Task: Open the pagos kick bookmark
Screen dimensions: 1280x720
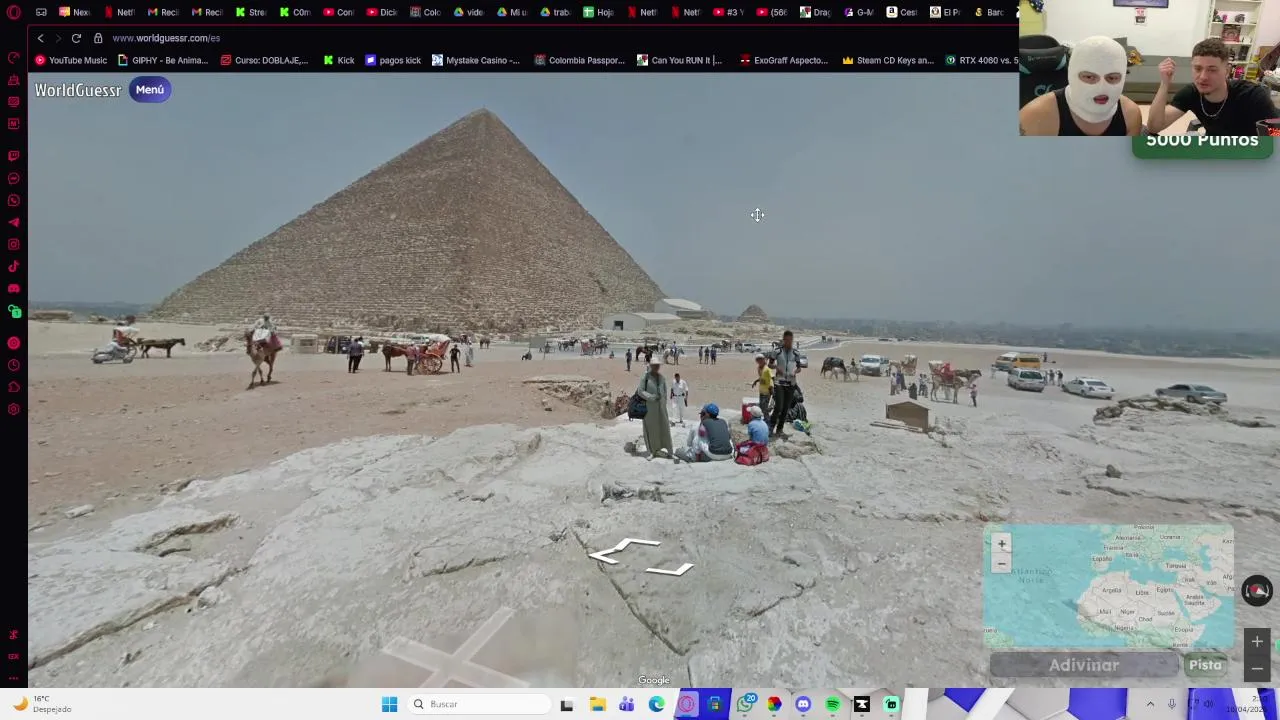Action: point(393,60)
